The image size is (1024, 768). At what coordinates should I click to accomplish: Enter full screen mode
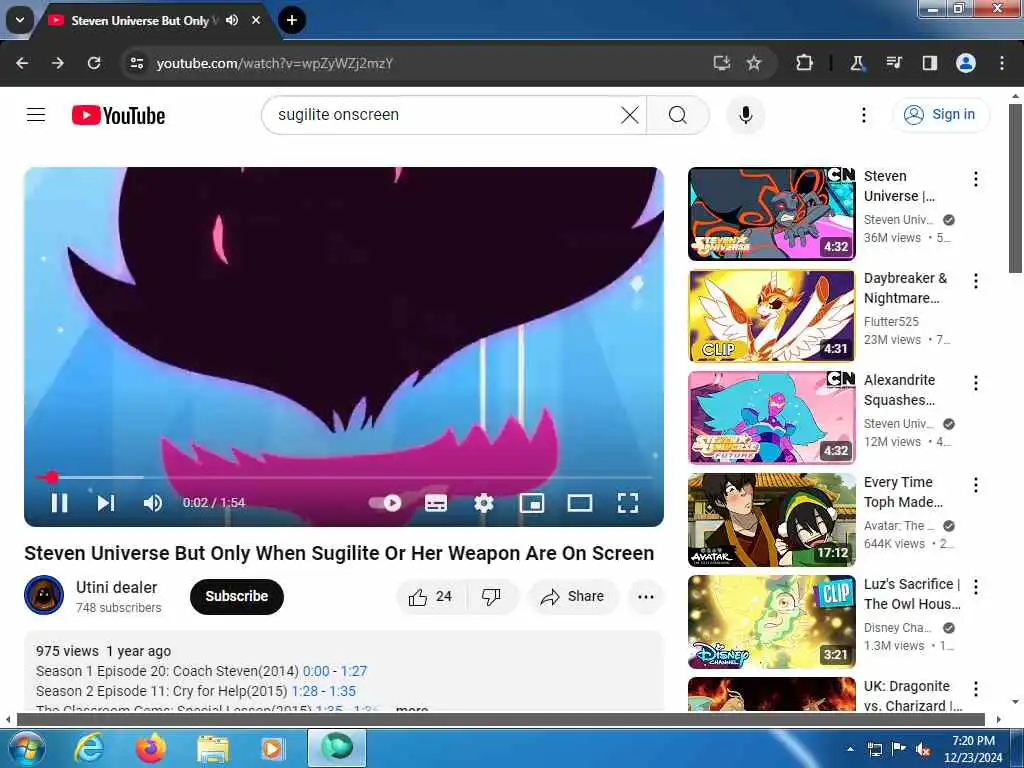click(x=628, y=503)
